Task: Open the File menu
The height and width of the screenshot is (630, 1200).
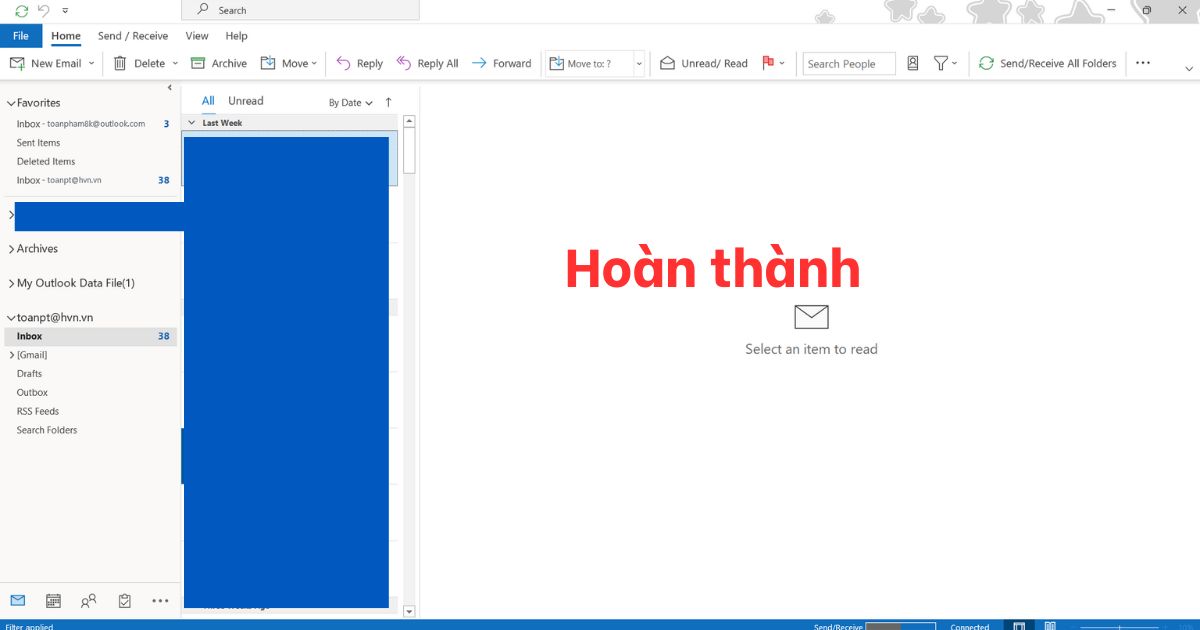Action: [x=20, y=36]
